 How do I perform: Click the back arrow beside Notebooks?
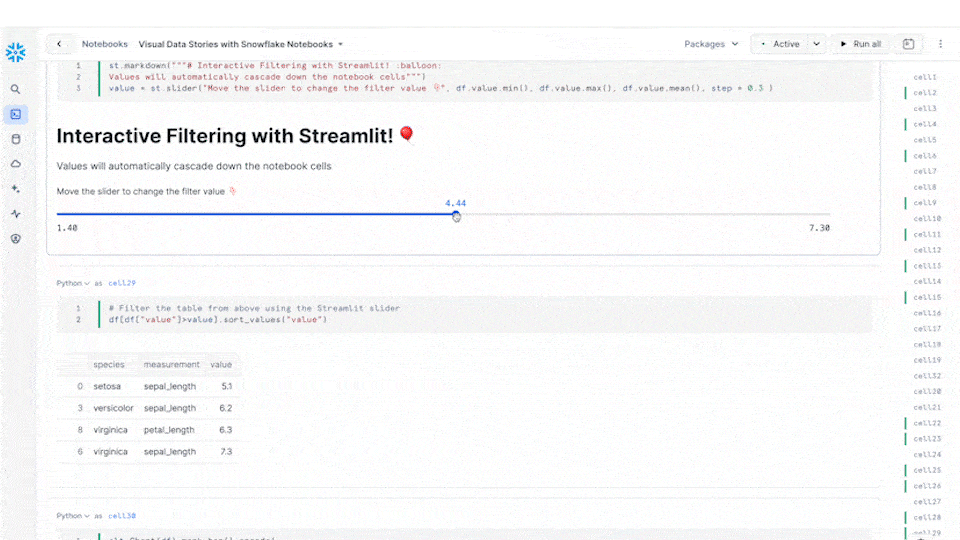click(59, 44)
